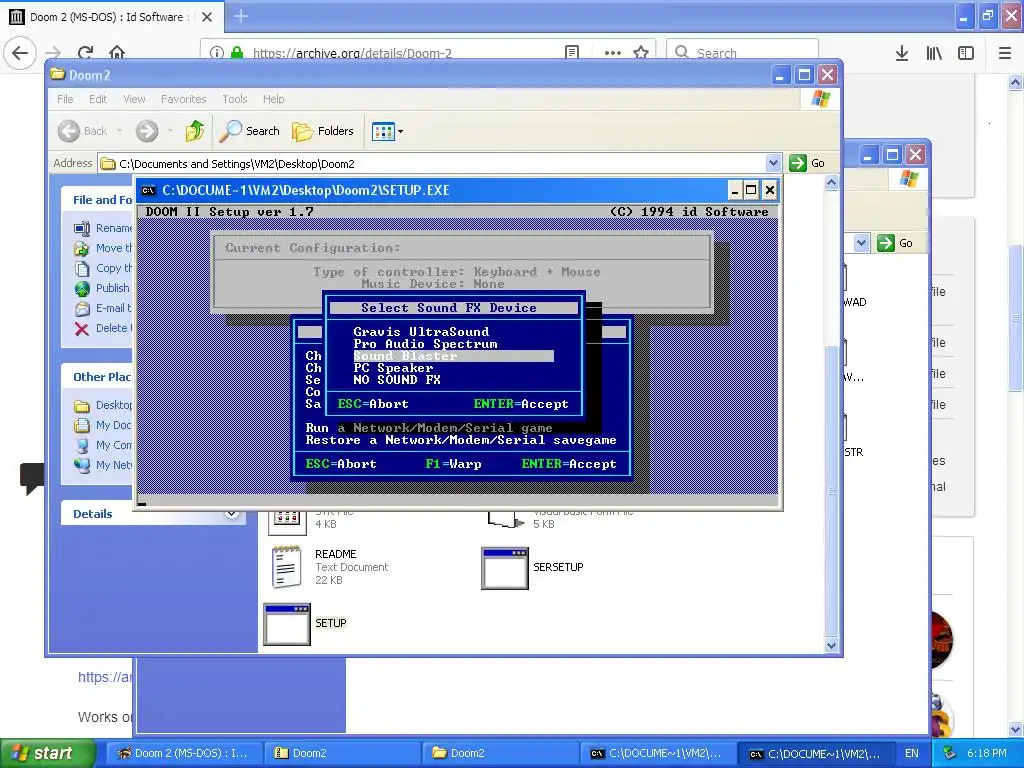Image resolution: width=1024 pixels, height=768 pixels.
Task: Open the Tools menu
Action: (234, 99)
